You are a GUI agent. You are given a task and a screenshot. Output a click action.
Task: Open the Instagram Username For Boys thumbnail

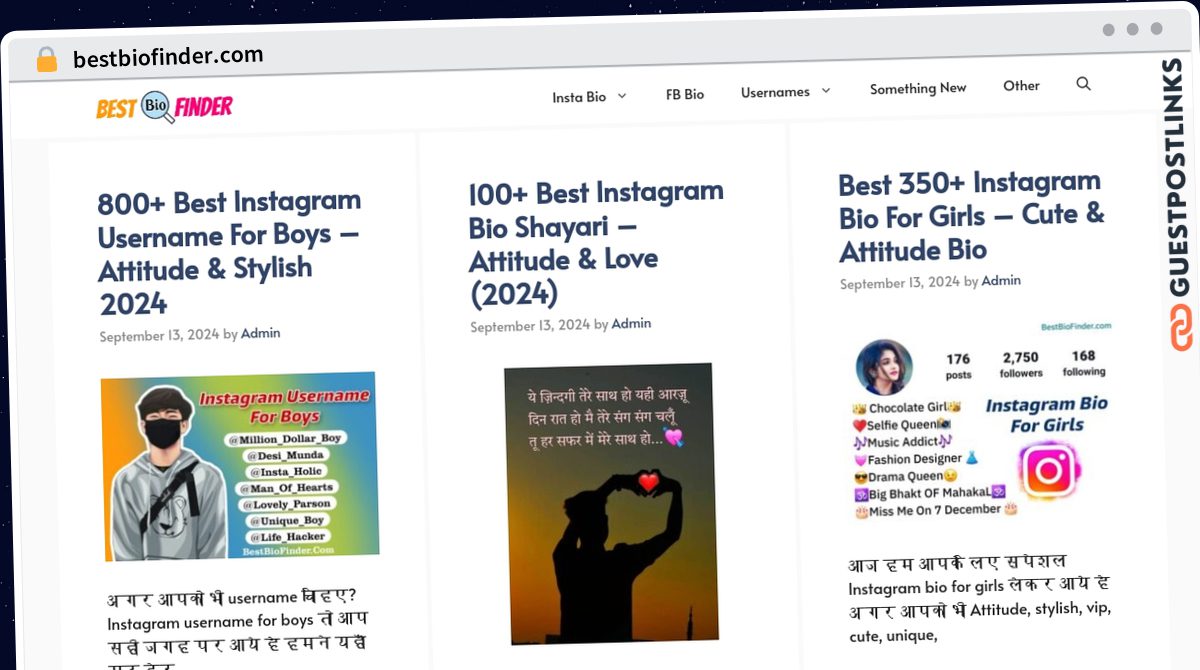point(240,467)
